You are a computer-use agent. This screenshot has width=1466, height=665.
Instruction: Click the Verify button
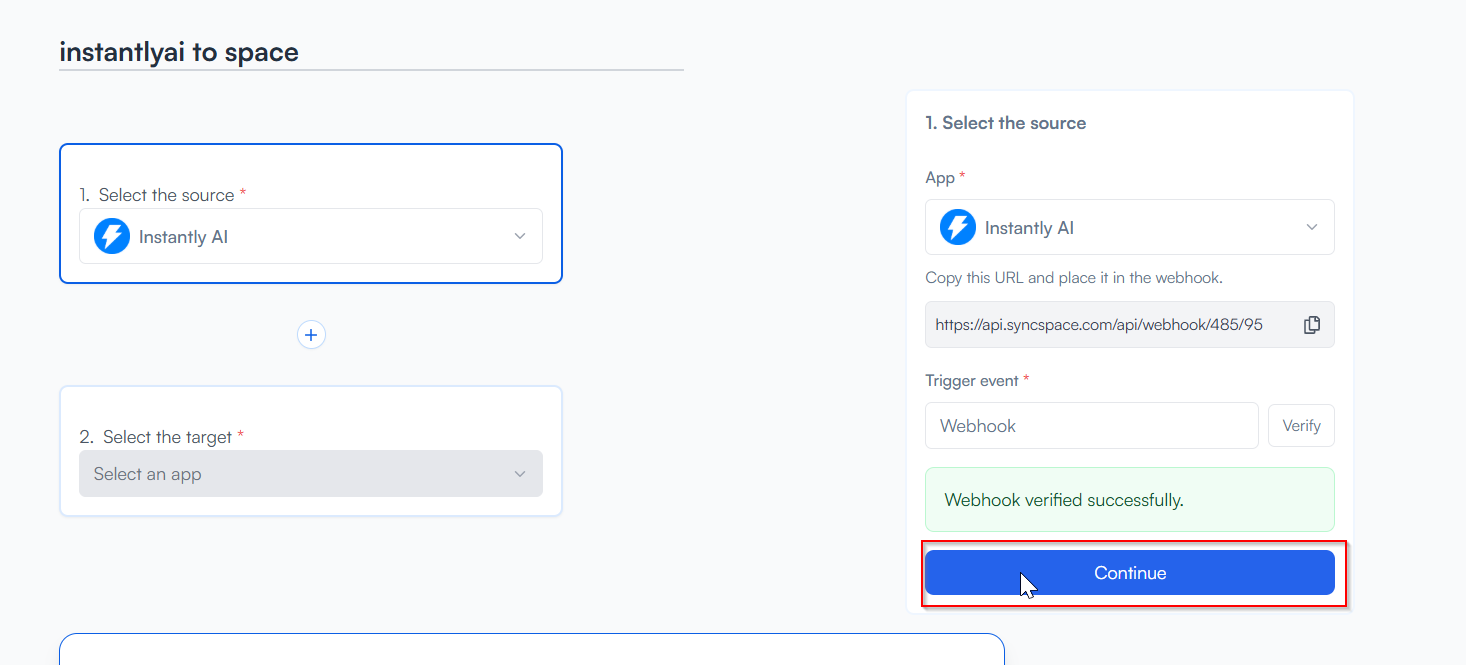coord(1301,426)
